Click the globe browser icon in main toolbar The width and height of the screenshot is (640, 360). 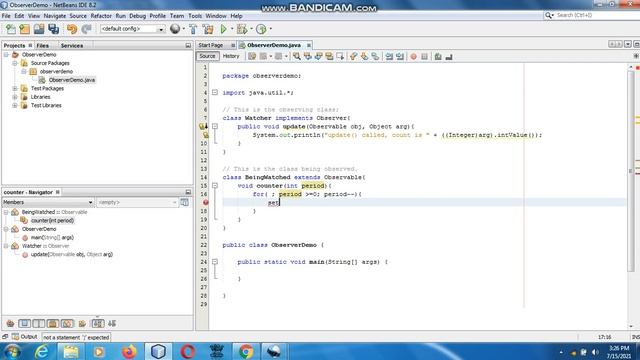(x=175, y=29)
